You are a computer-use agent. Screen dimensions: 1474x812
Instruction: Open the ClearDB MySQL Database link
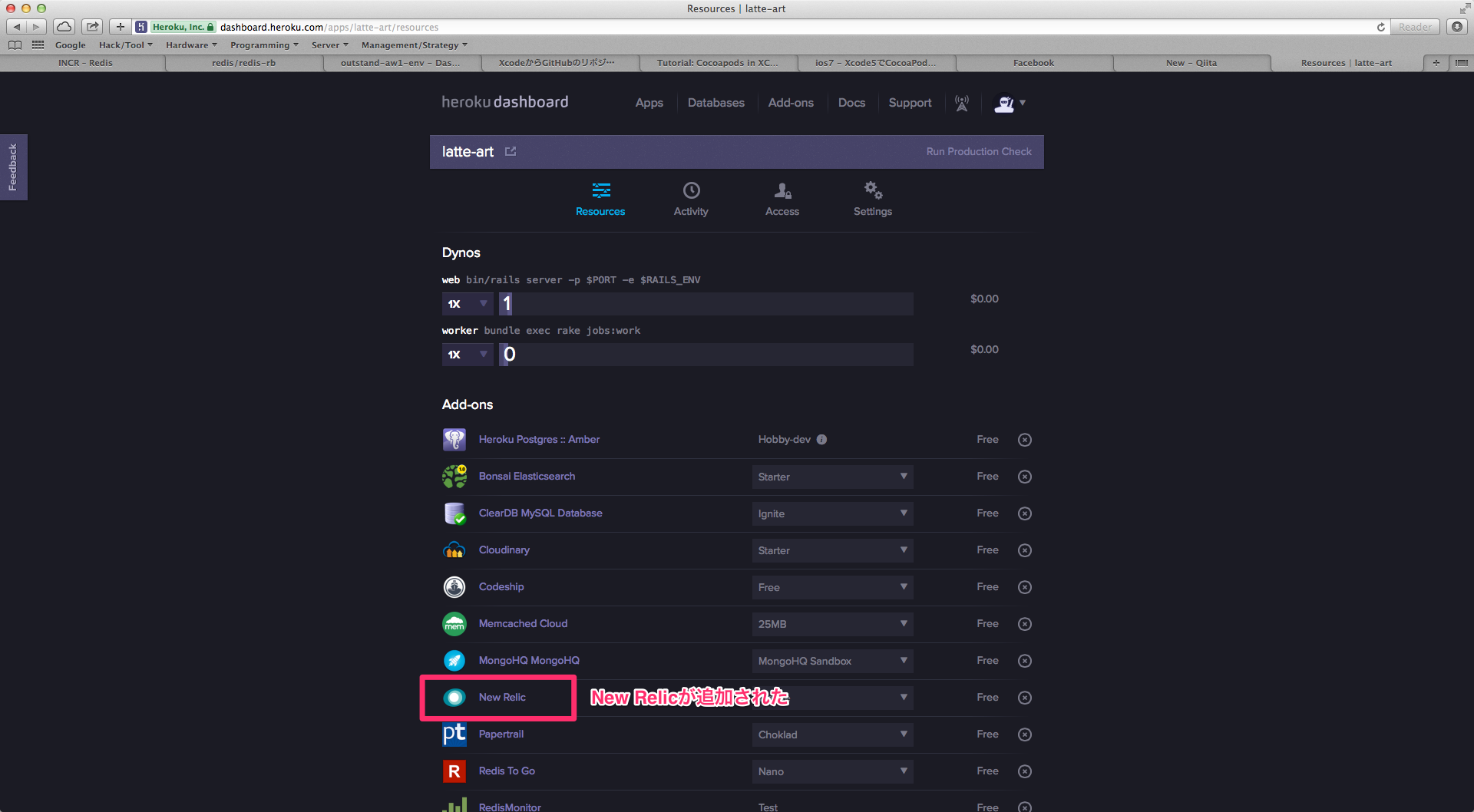point(540,513)
